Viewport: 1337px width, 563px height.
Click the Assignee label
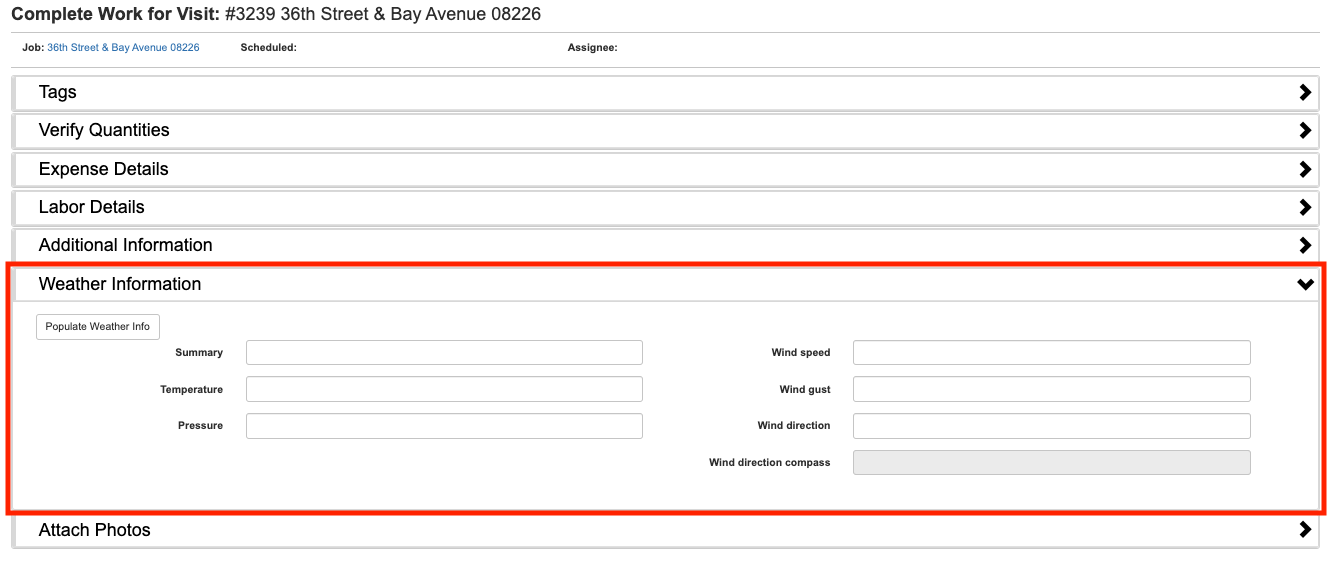(x=593, y=48)
